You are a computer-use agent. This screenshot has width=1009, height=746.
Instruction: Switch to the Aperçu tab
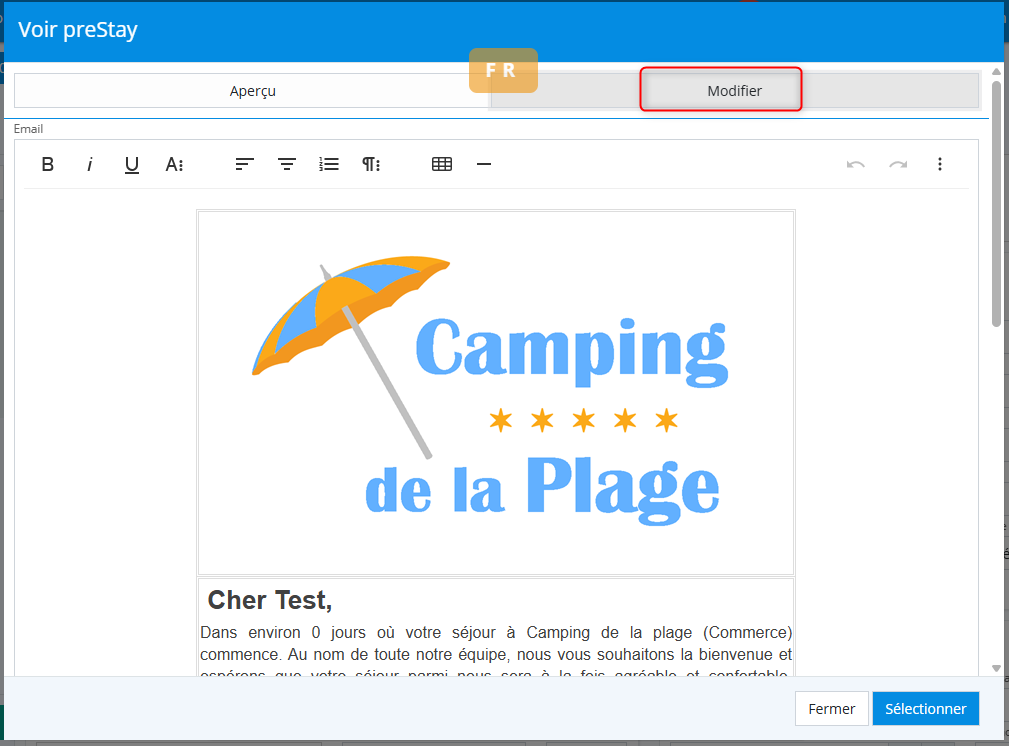tap(252, 91)
